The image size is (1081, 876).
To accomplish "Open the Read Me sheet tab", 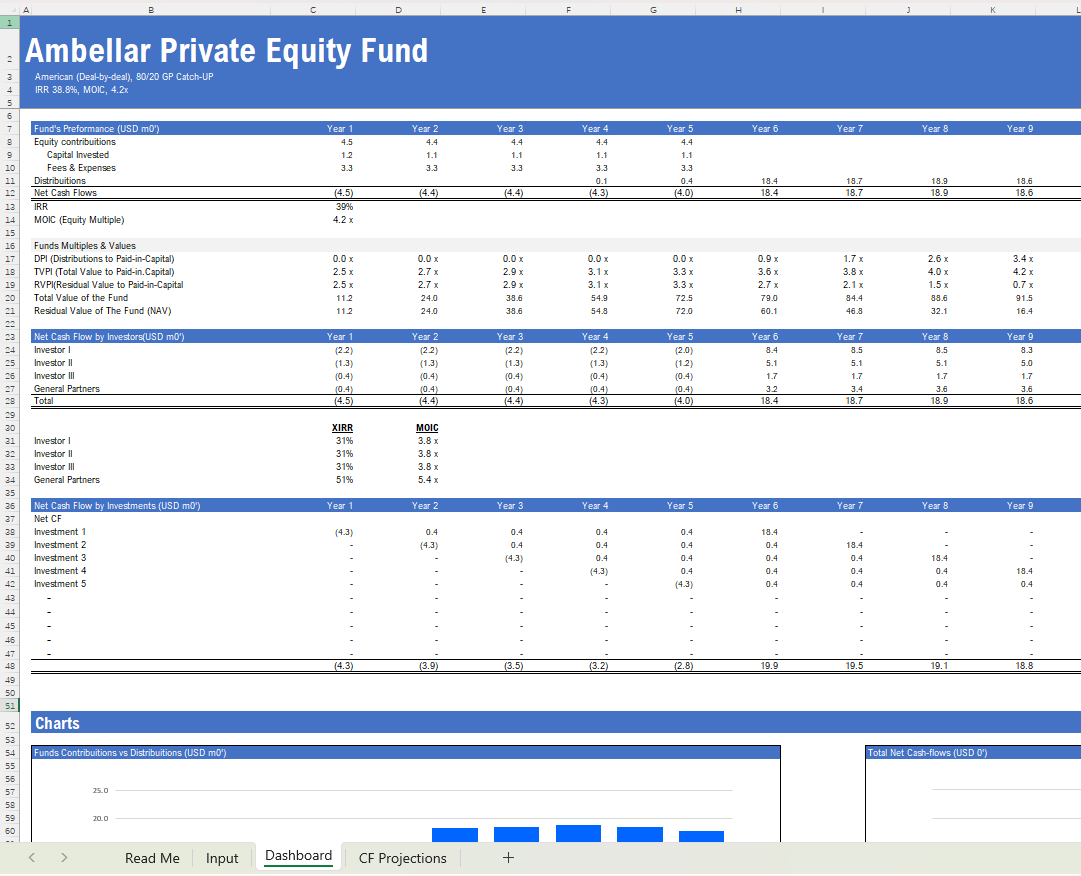I will point(152,858).
